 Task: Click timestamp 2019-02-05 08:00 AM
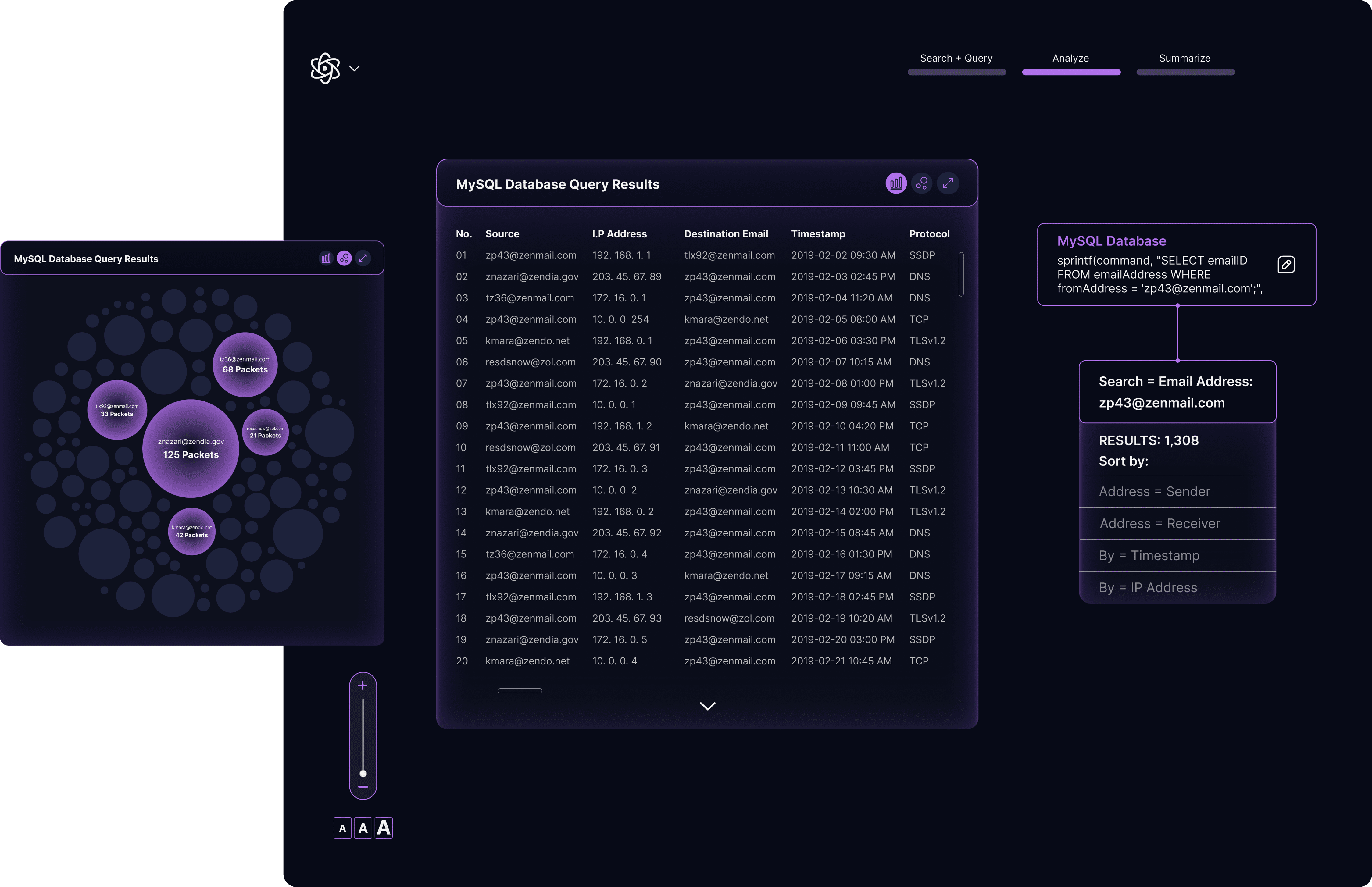[843, 319]
